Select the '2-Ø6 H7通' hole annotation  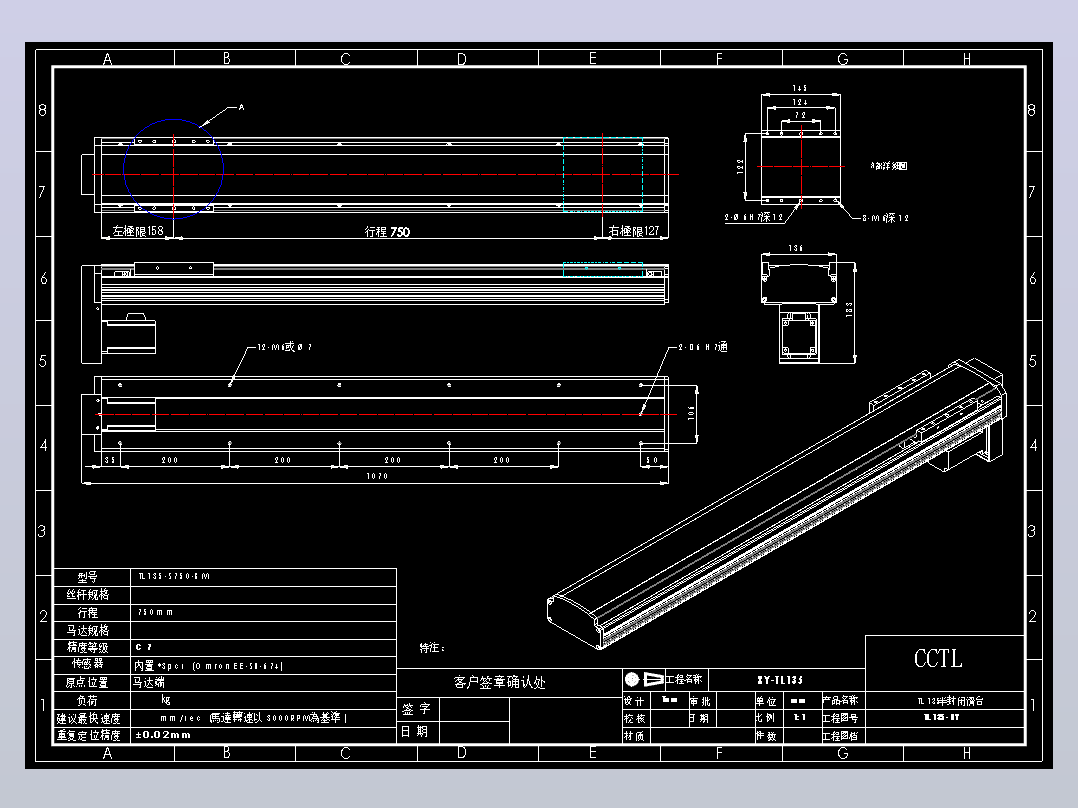click(x=703, y=347)
